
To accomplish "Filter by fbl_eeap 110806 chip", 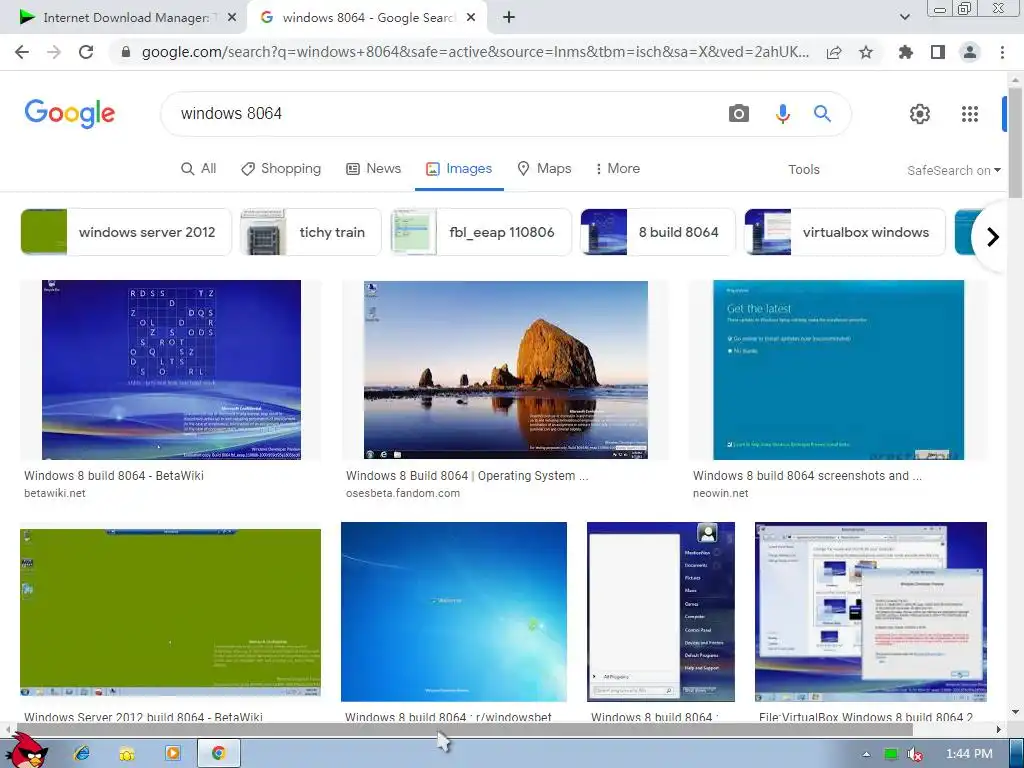I will [x=481, y=232].
